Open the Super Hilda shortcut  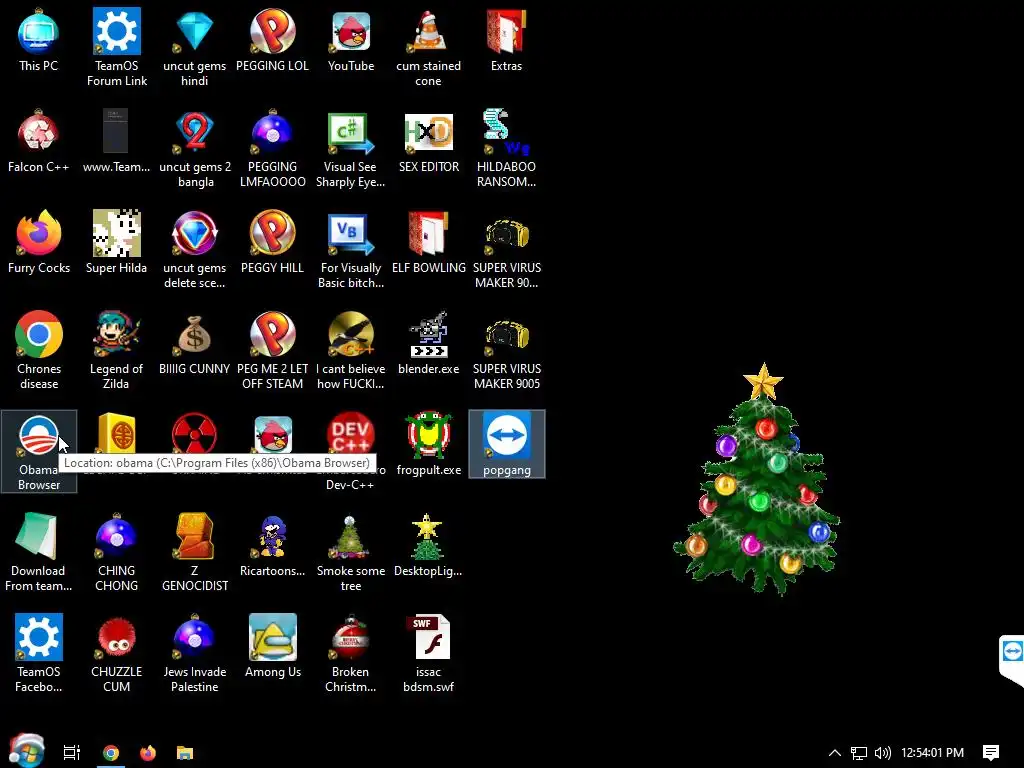(x=116, y=242)
